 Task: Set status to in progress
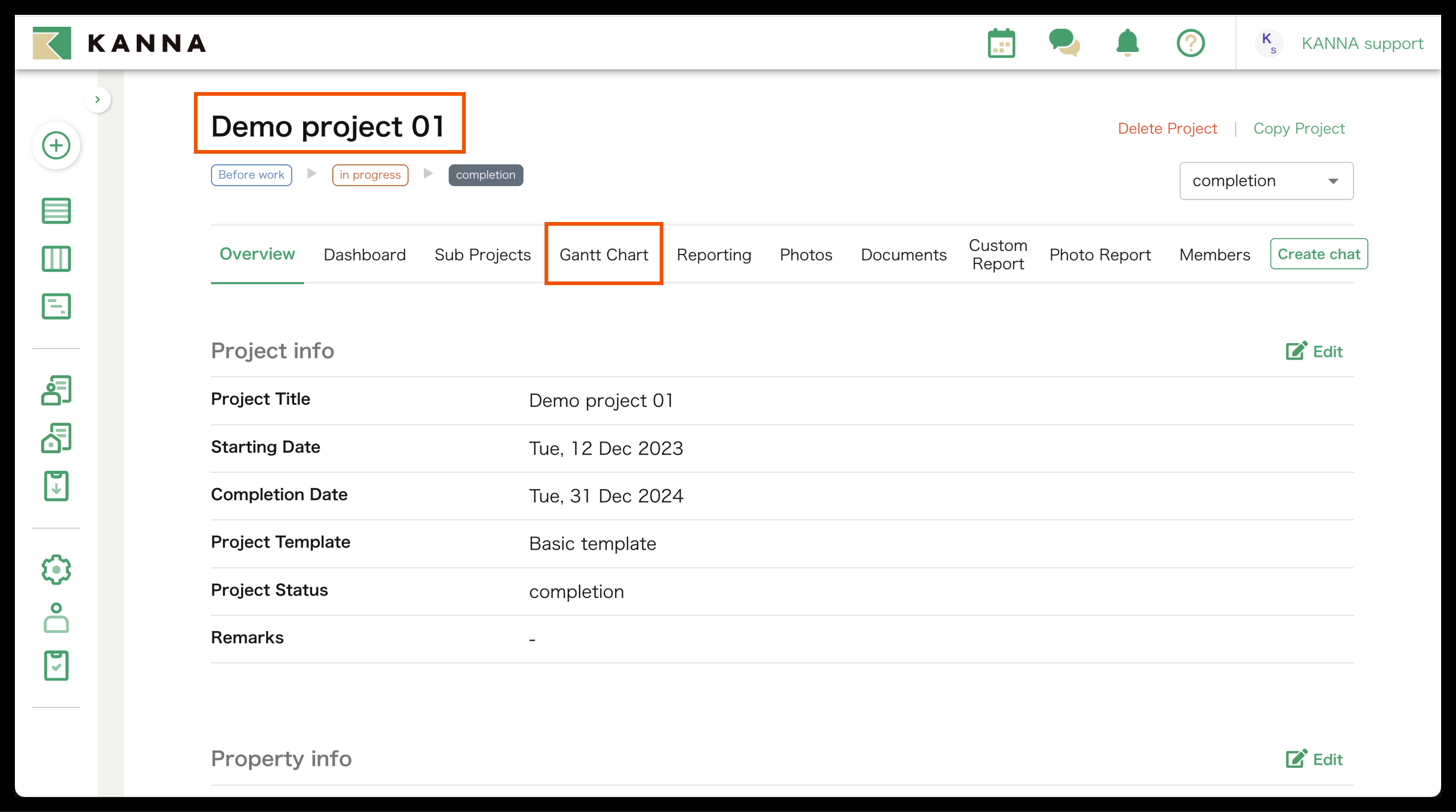pos(370,175)
